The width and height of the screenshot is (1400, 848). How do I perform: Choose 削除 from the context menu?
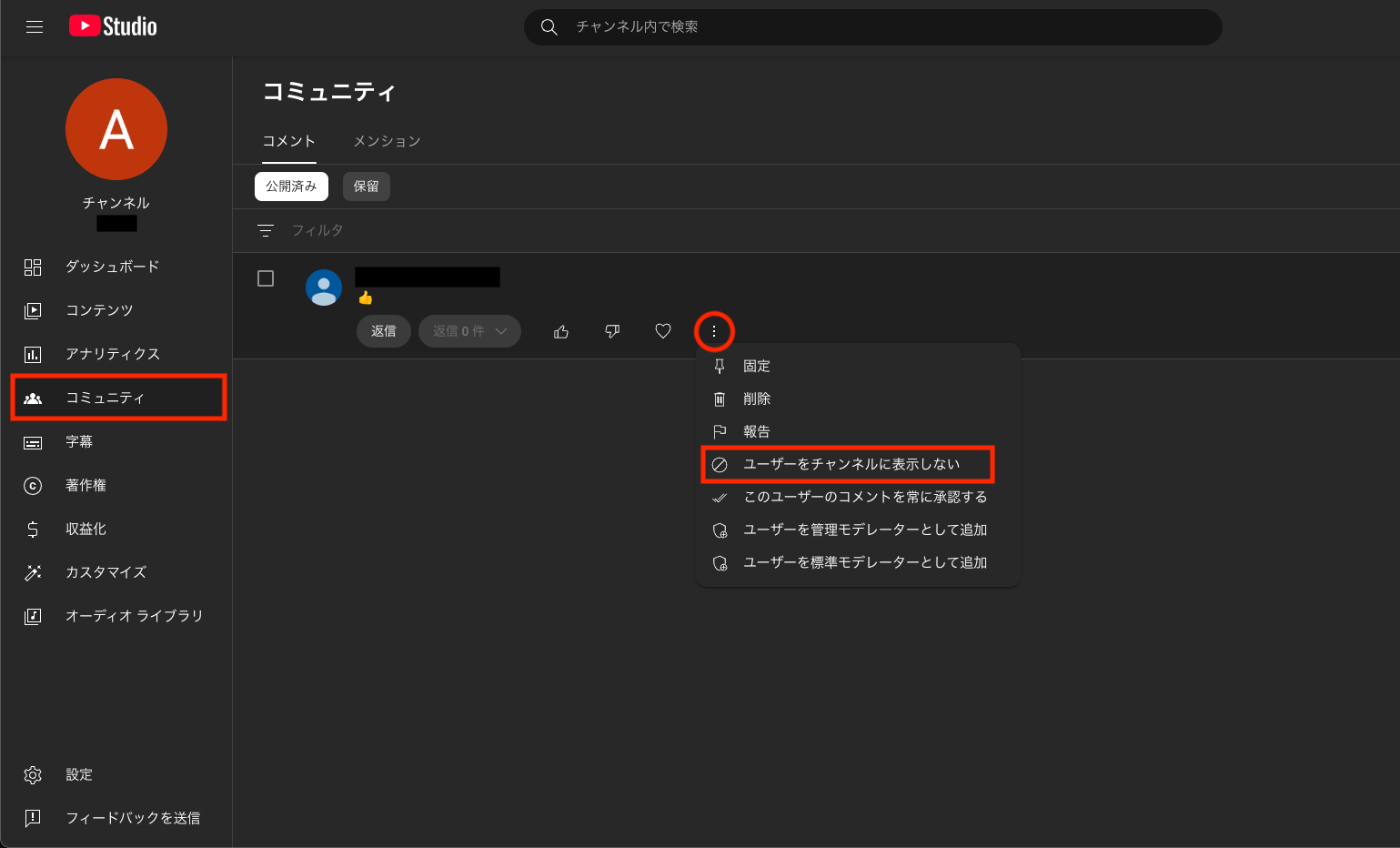858,399
